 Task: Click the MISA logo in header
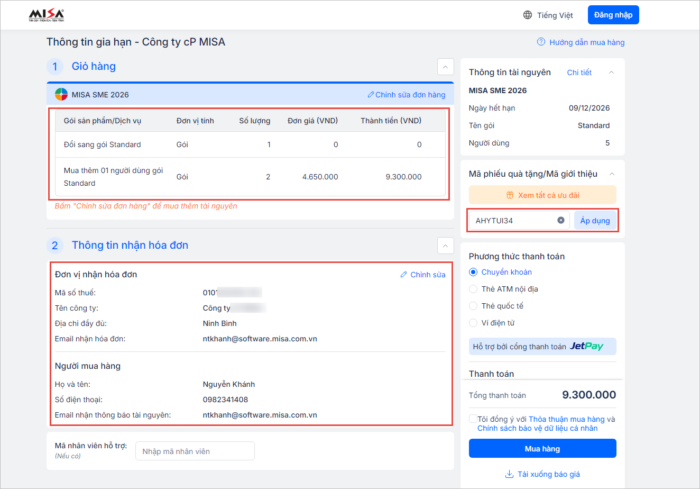coord(47,15)
